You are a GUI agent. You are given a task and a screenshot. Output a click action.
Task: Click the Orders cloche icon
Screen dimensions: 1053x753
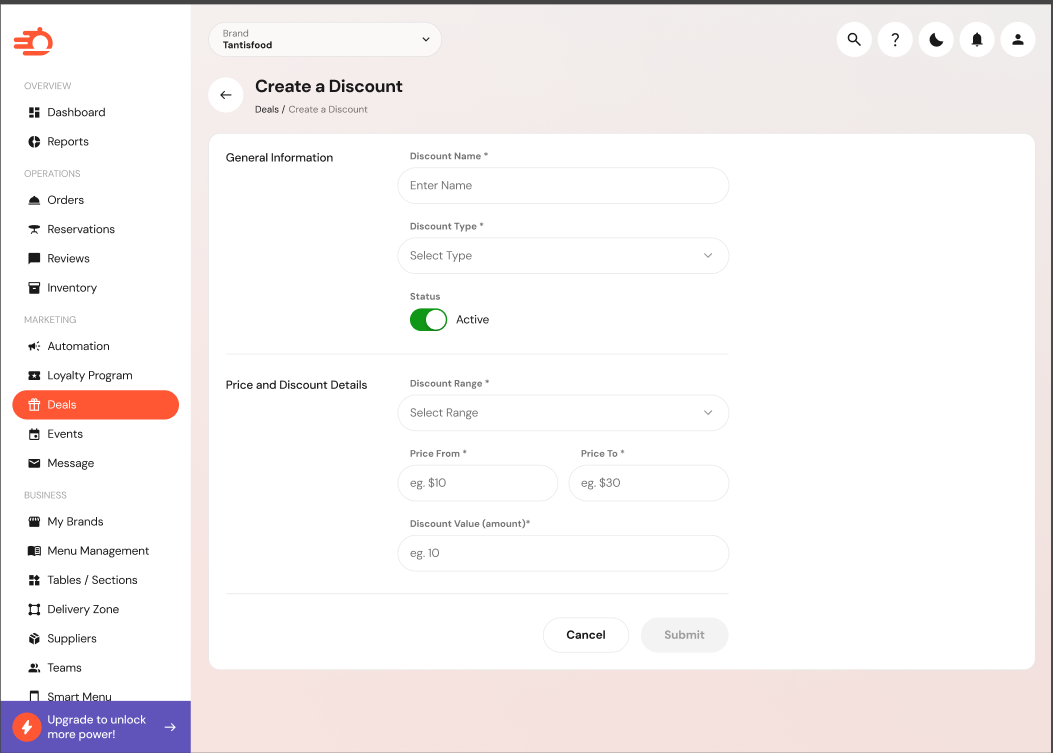[34, 200]
